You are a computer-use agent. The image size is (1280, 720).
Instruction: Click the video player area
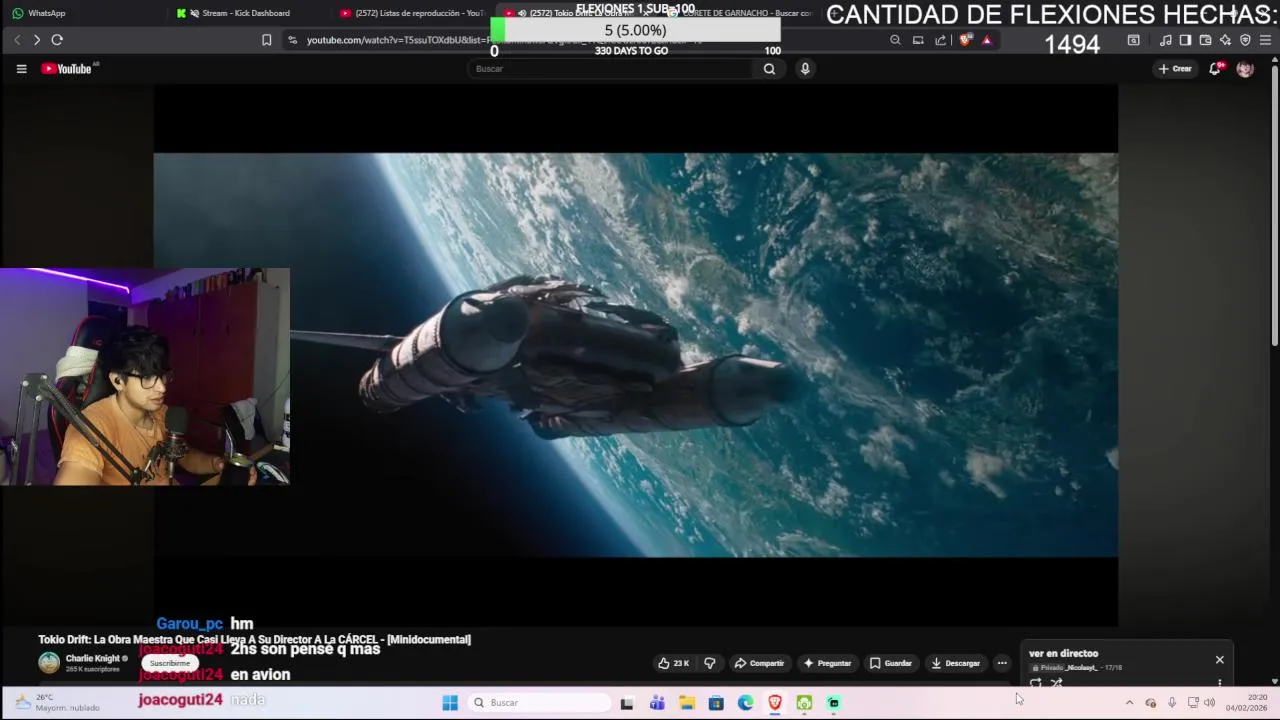(x=635, y=355)
